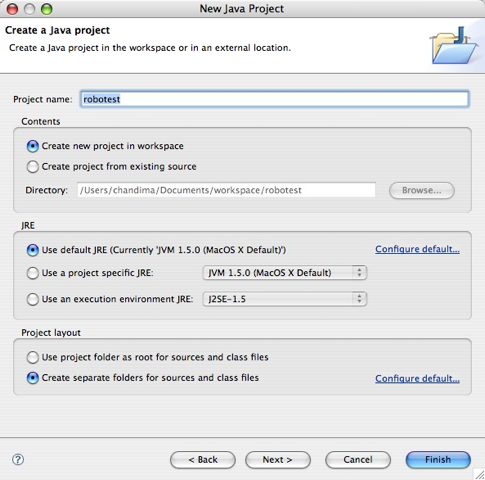The image size is (485, 480).
Task: Click the window resize grip icon
Action: [480, 474]
